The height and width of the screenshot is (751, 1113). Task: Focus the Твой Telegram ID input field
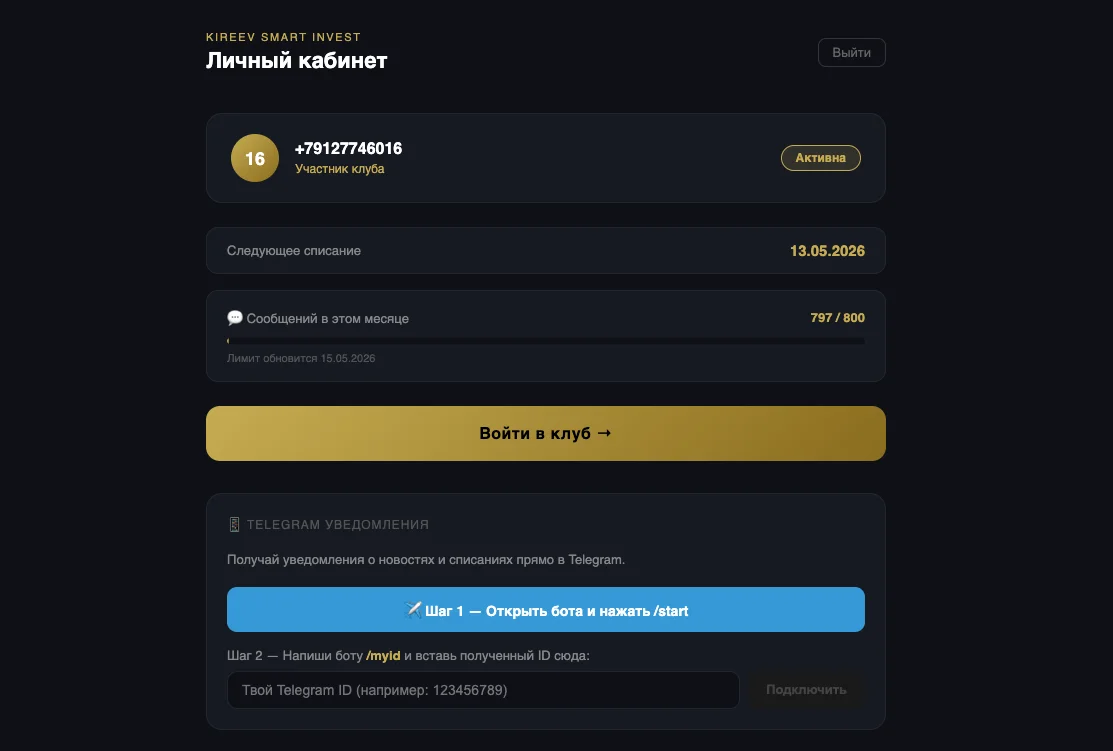point(483,690)
